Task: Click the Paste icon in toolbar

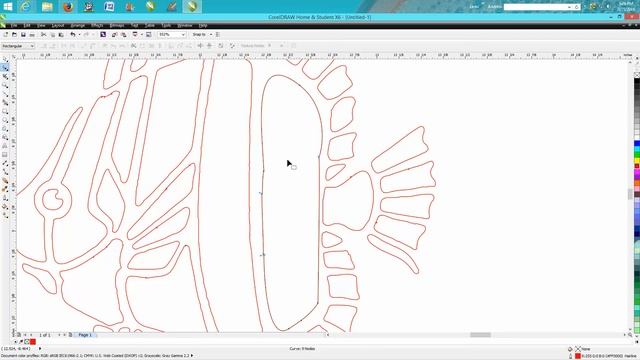Action: coord(61,35)
